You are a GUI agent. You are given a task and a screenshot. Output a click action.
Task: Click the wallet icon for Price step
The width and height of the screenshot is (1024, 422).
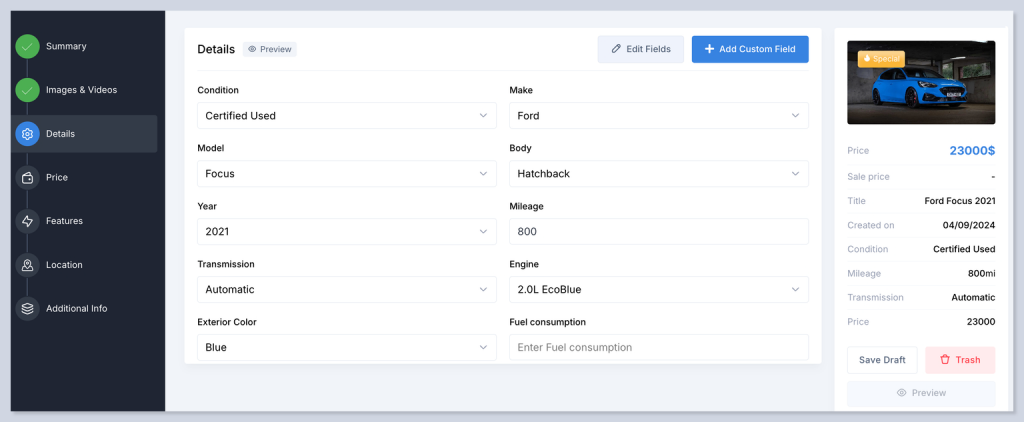coord(27,178)
